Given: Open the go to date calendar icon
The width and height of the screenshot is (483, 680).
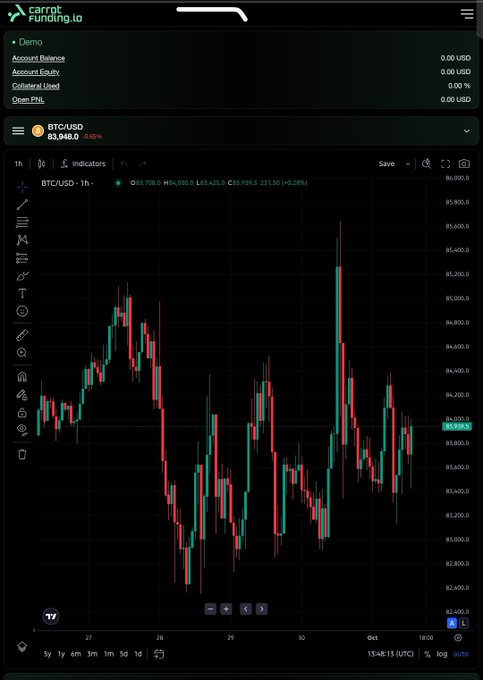Looking at the screenshot, I should 159,654.
